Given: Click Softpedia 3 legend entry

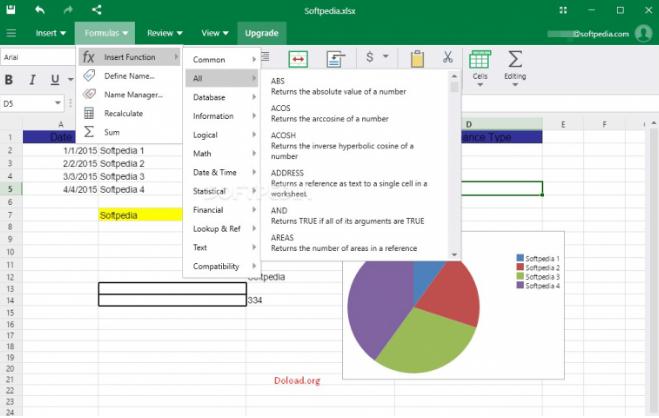Looking at the screenshot, I should click(538, 277).
